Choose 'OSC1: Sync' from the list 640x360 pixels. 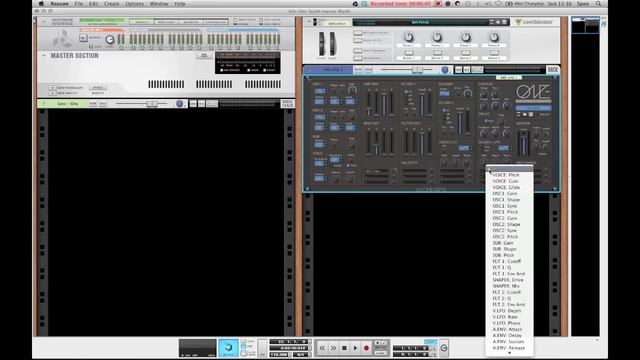(504, 206)
